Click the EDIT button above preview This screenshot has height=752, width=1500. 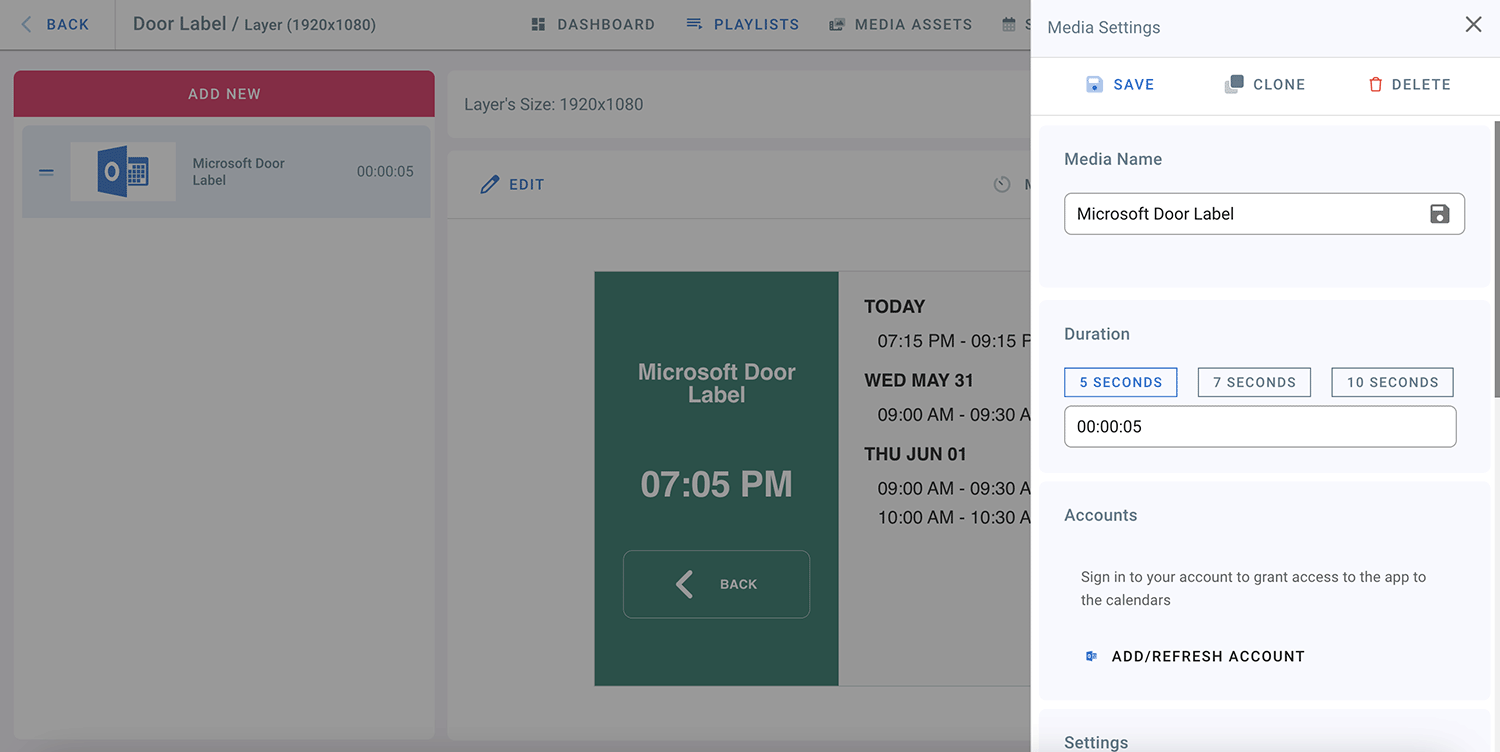point(512,184)
